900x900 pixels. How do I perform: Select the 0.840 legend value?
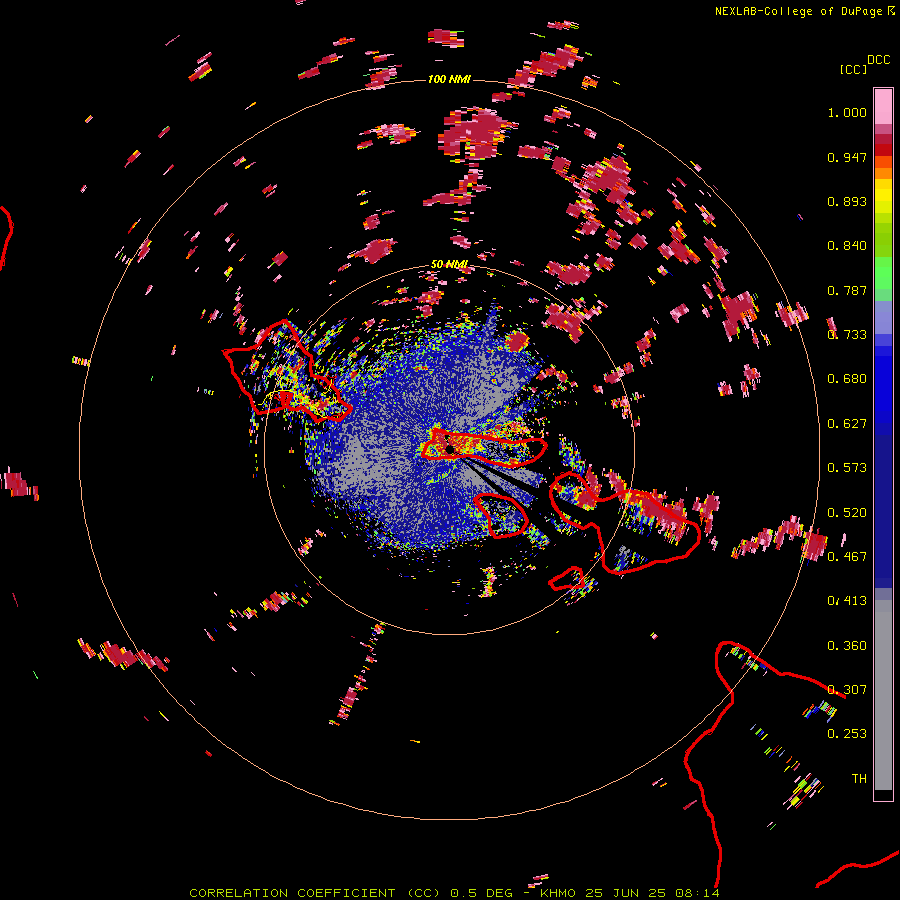(x=847, y=246)
